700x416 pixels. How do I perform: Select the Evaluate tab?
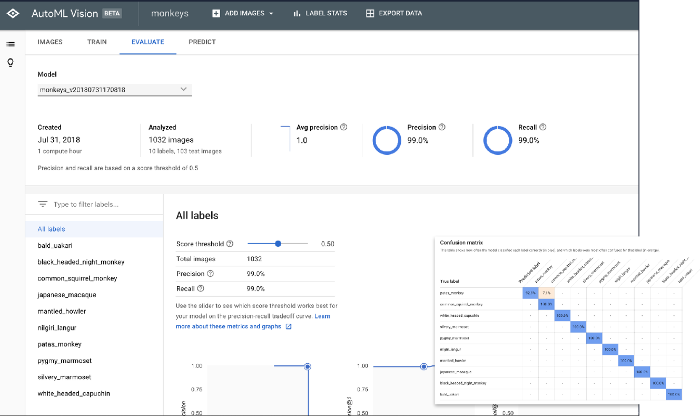click(x=148, y=42)
